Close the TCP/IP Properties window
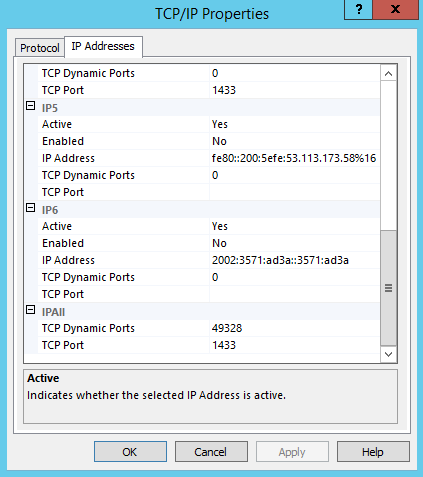This screenshot has height=477, width=423. 395,9
